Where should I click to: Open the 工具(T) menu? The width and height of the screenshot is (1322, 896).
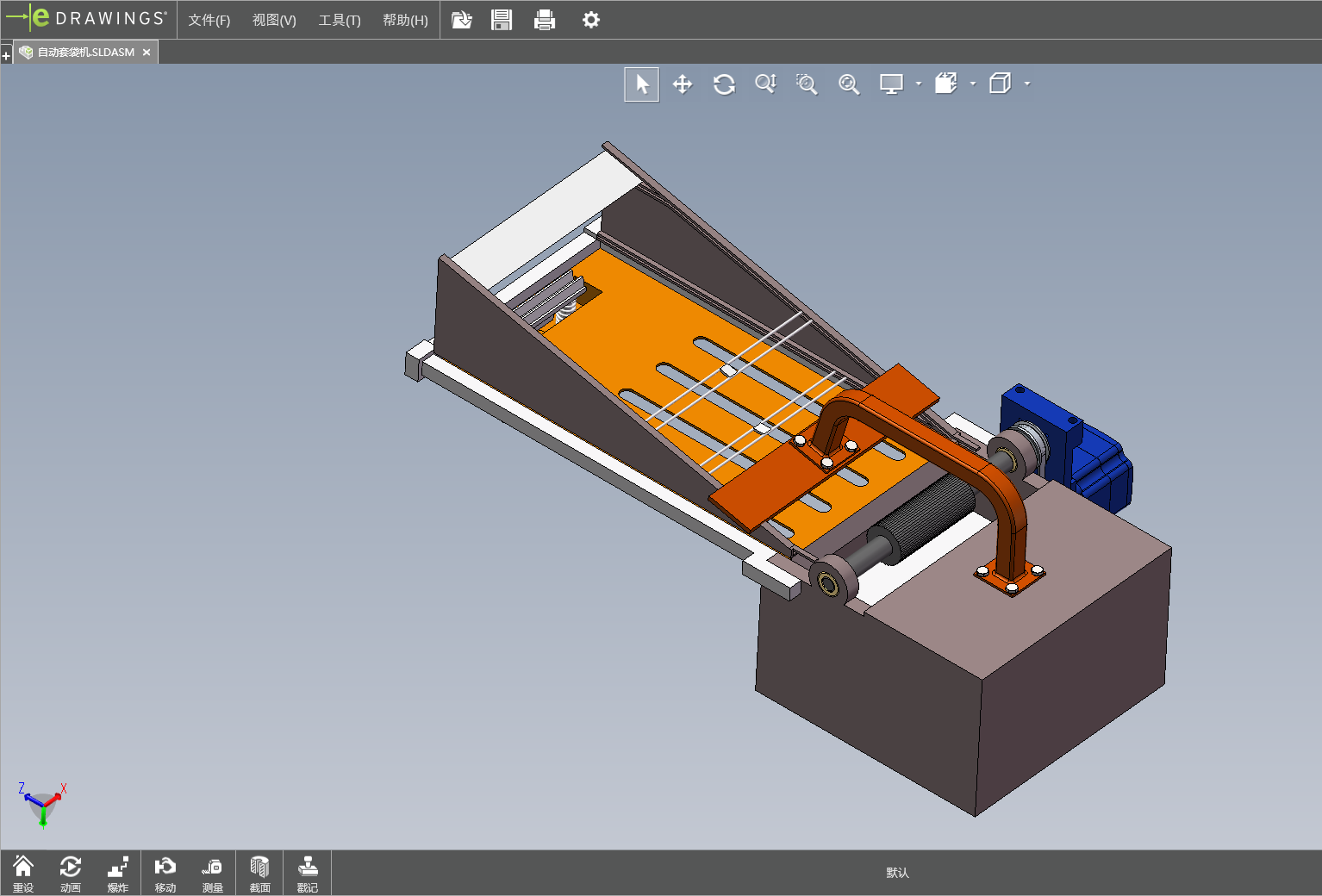[340, 20]
